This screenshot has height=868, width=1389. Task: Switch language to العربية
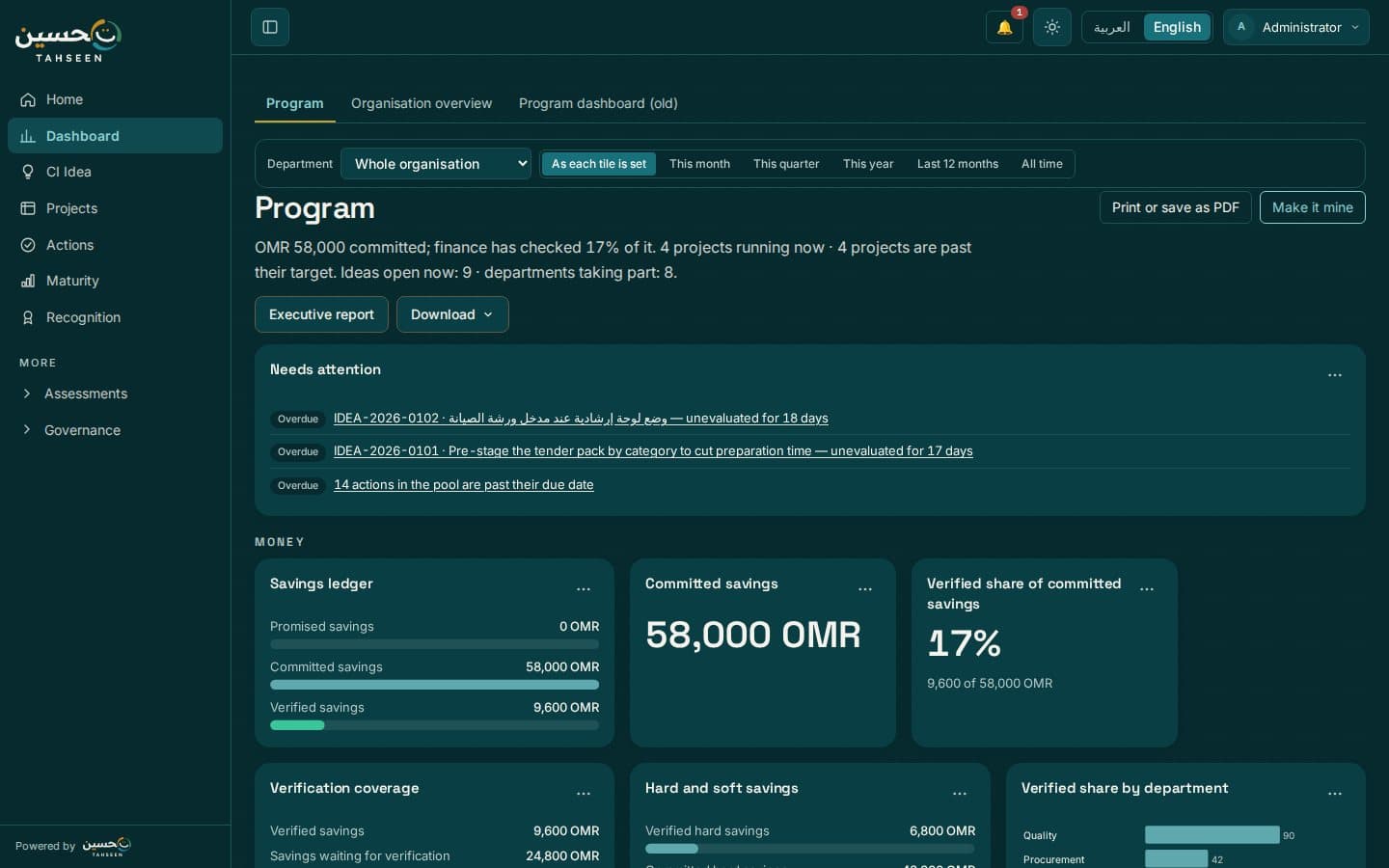coord(1112,27)
